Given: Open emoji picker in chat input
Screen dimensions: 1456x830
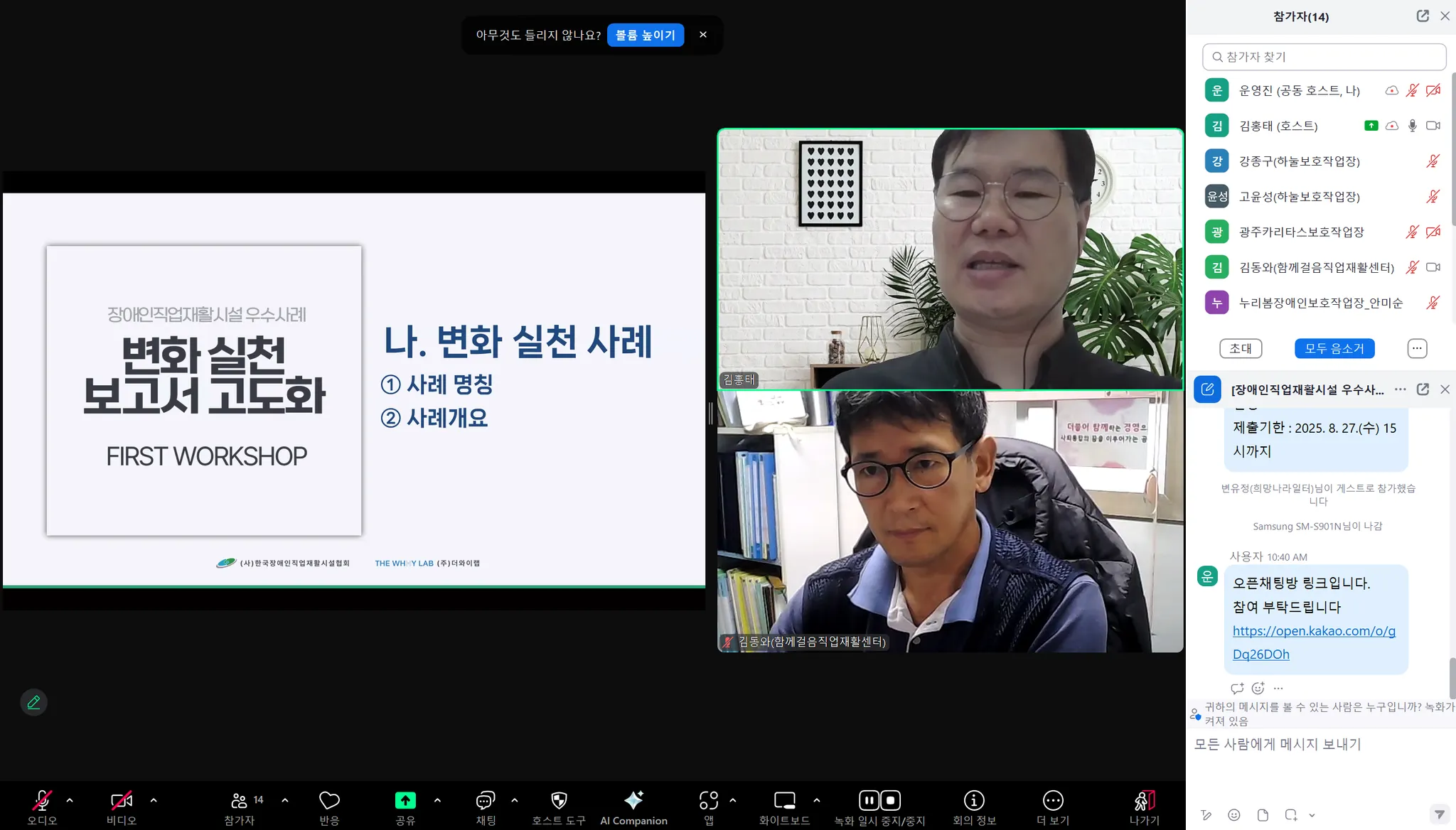Looking at the screenshot, I should point(1234,815).
